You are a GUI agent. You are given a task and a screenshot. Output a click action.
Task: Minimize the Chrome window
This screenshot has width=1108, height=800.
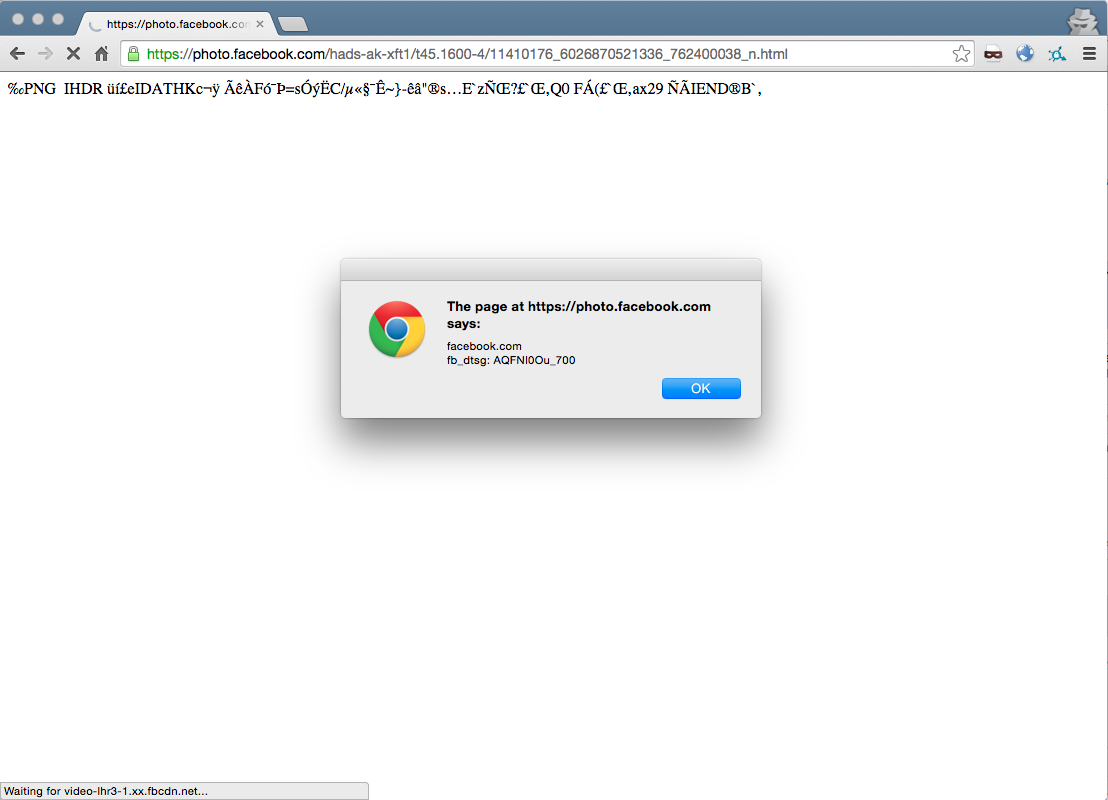click(x=38, y=19)
